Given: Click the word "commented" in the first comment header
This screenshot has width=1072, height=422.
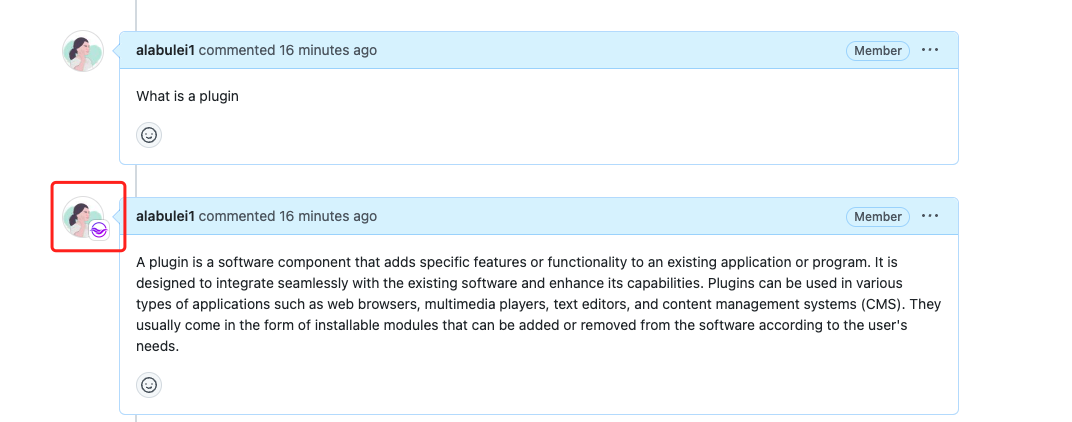Looking at the screenshot, I should [x=236, y=50].
